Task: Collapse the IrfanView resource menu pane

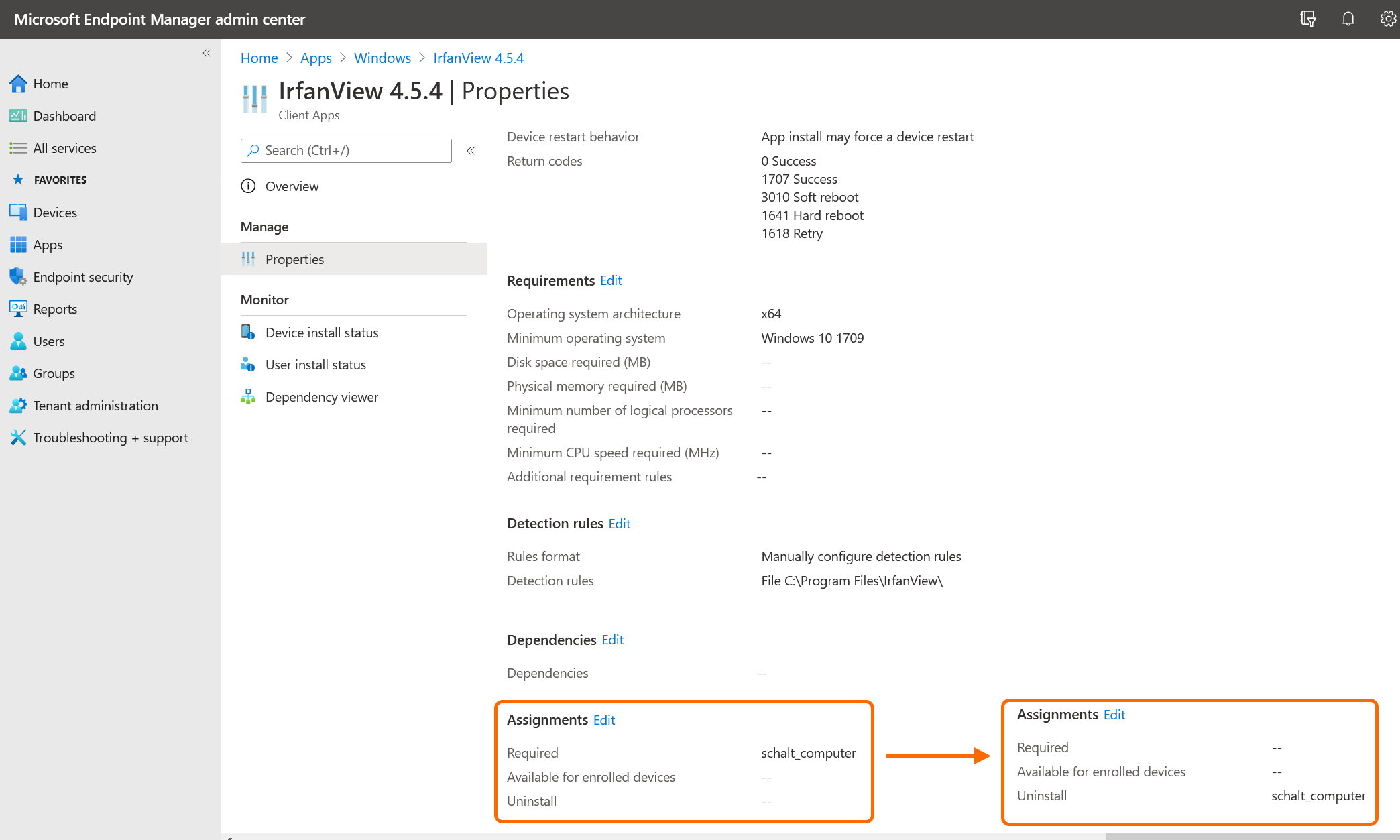Action: click(471, 151)
